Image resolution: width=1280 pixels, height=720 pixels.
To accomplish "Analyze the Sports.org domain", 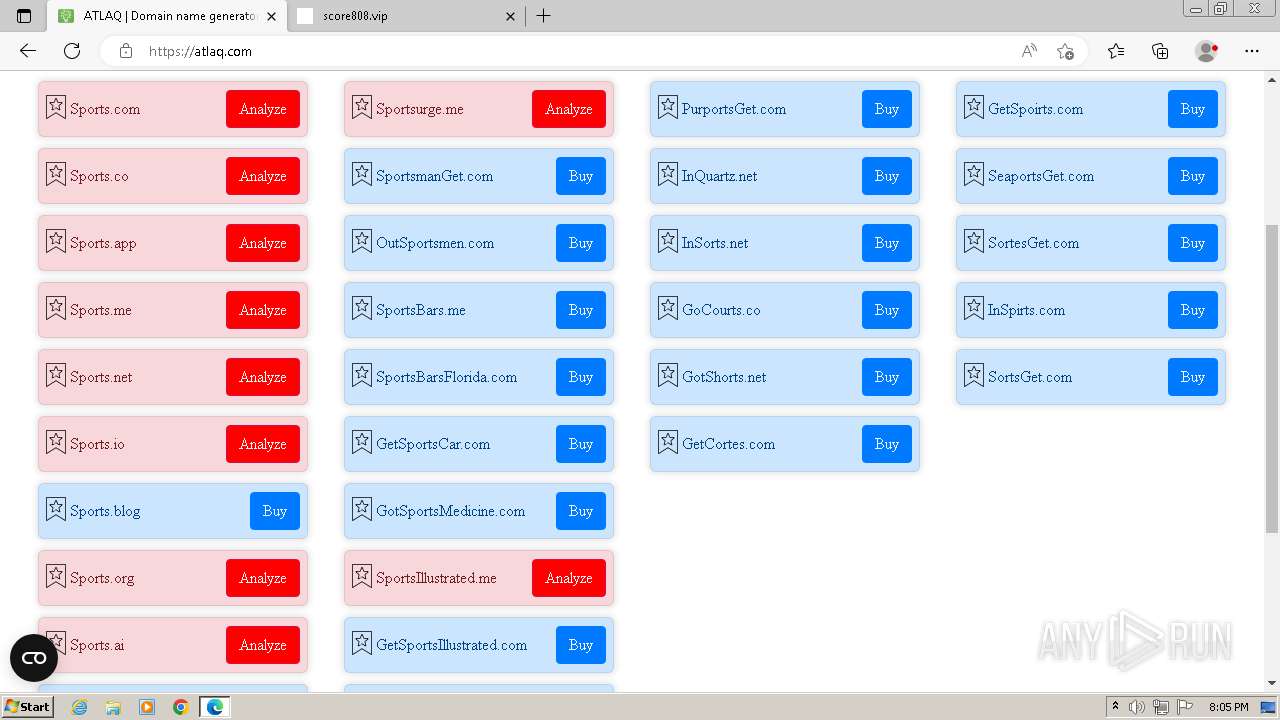I will click(x=263, y=578).
